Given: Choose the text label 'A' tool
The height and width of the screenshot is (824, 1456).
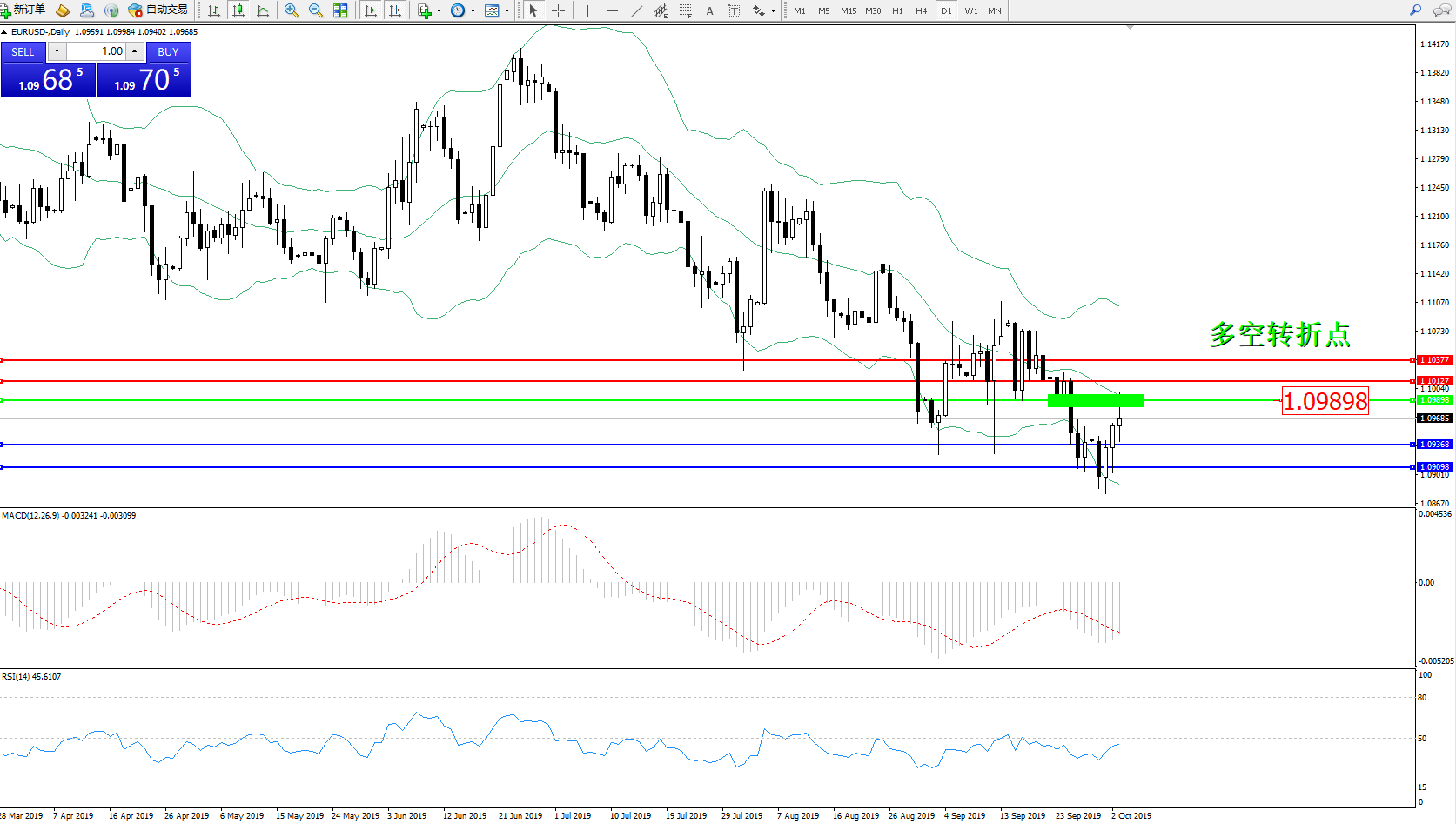Looking at the screenshot, I should [x=709, y=10].
